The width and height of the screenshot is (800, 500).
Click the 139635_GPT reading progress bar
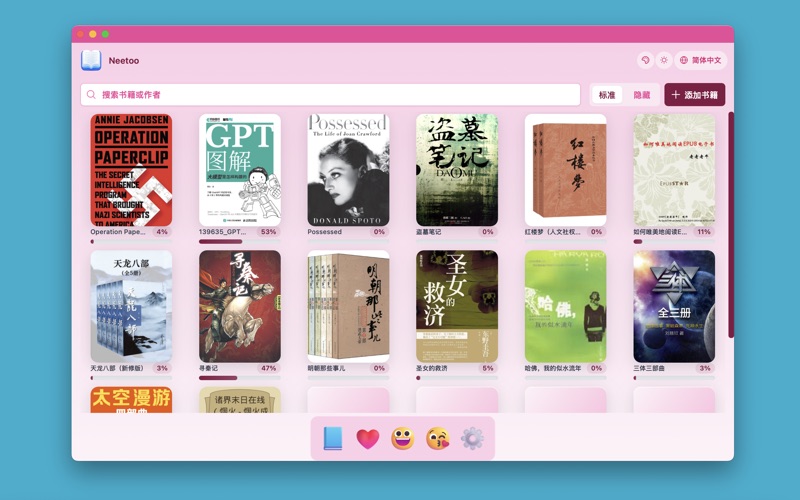240,242
